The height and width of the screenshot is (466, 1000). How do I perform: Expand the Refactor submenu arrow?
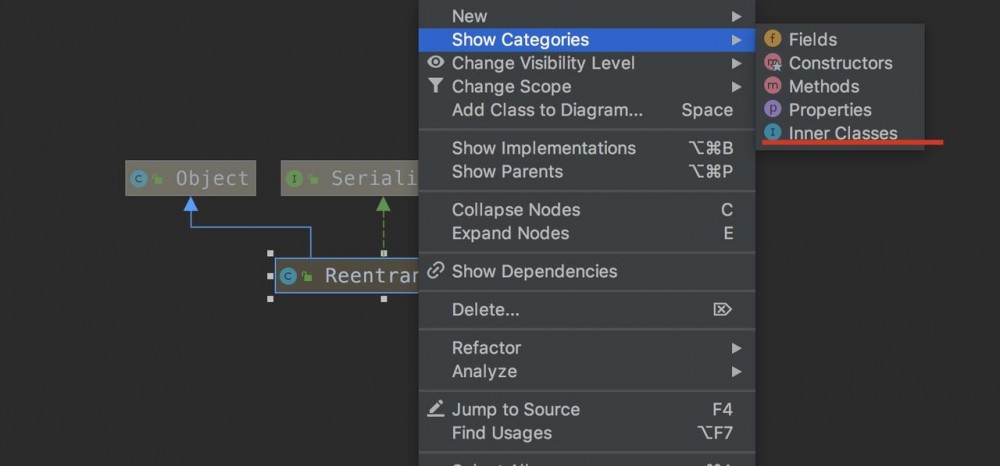[x=736, y=348]
